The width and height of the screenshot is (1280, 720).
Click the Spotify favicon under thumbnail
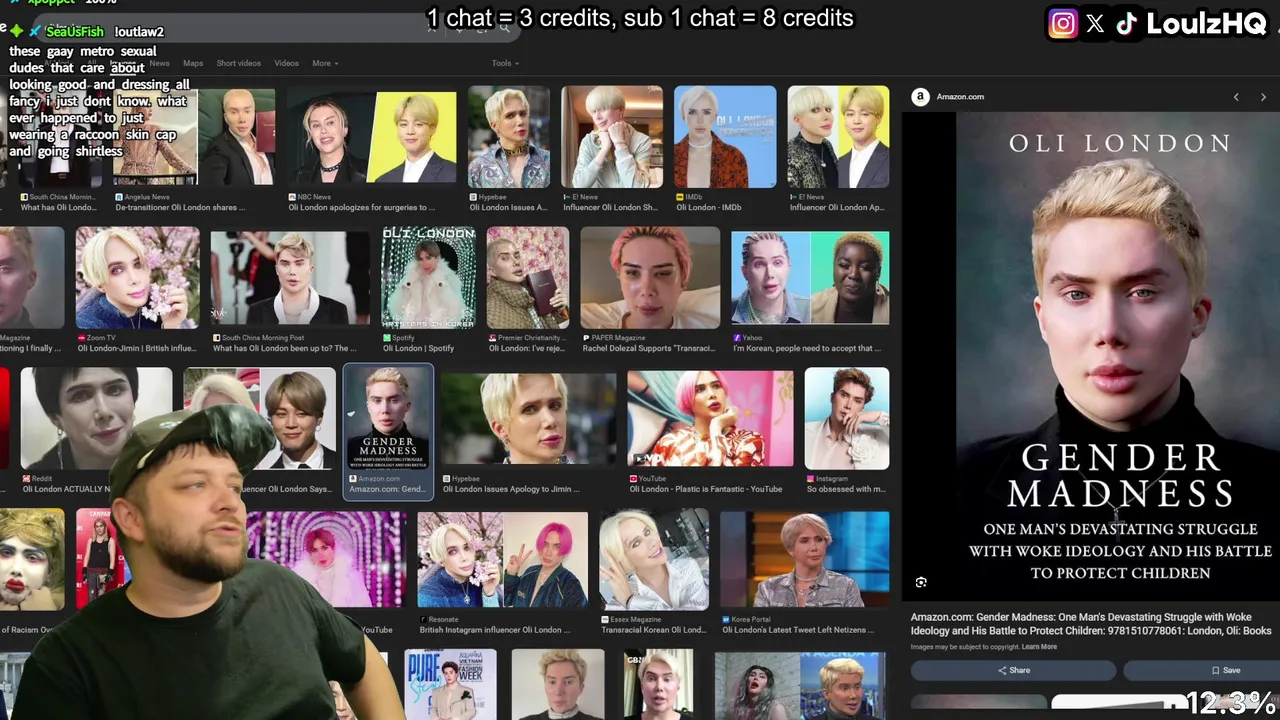coord(385,338)
